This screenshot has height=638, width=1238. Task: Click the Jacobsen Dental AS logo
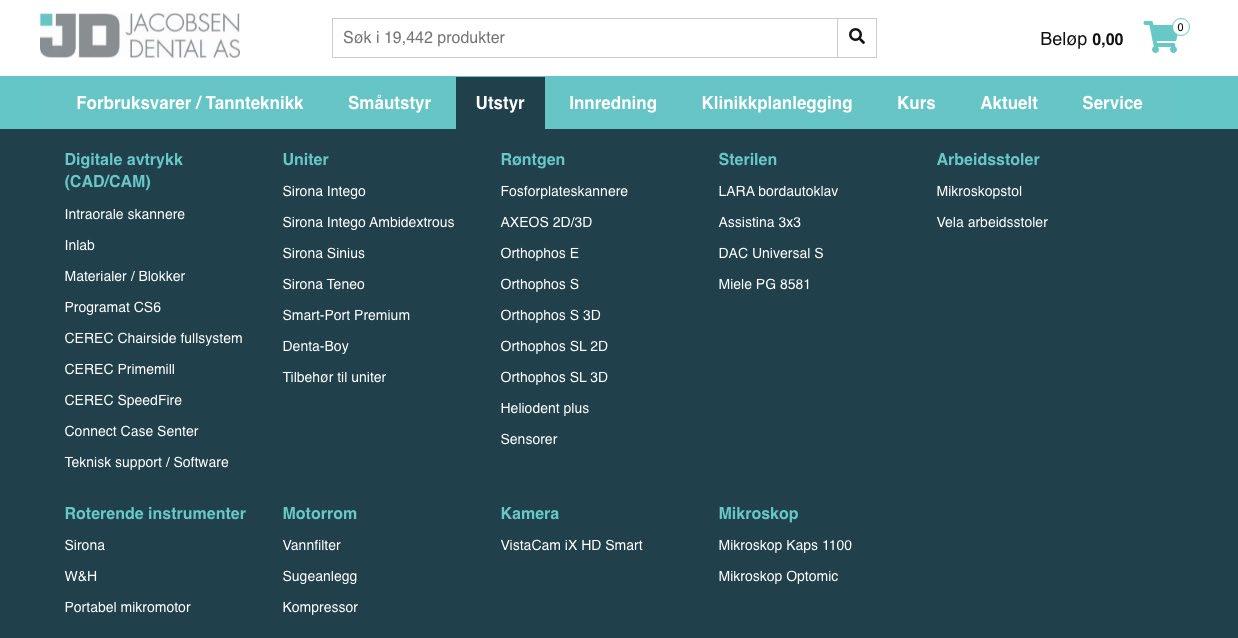(140, 36)
